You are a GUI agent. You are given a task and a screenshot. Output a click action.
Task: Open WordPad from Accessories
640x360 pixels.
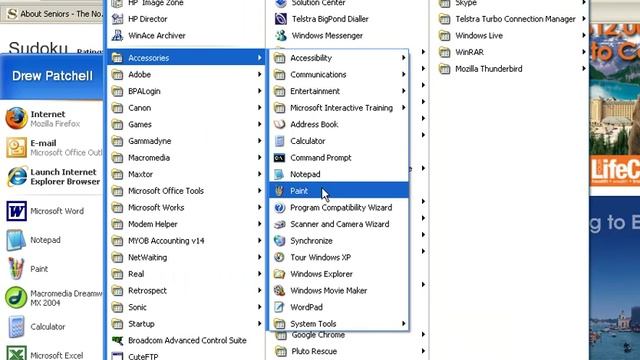(x=339, y=307)
